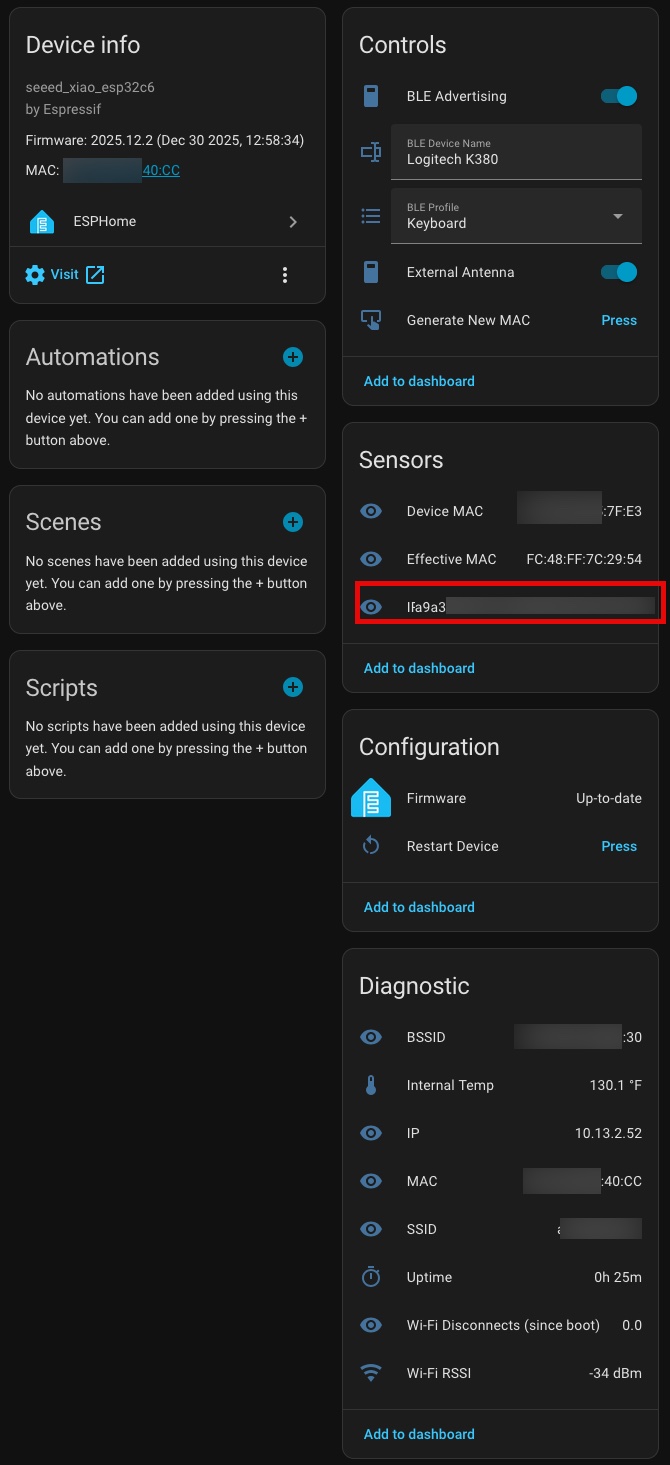This screenshot has width=670, height=1465.
Task: Add a new scene with plus icon
Action: [x=293, y=522]
